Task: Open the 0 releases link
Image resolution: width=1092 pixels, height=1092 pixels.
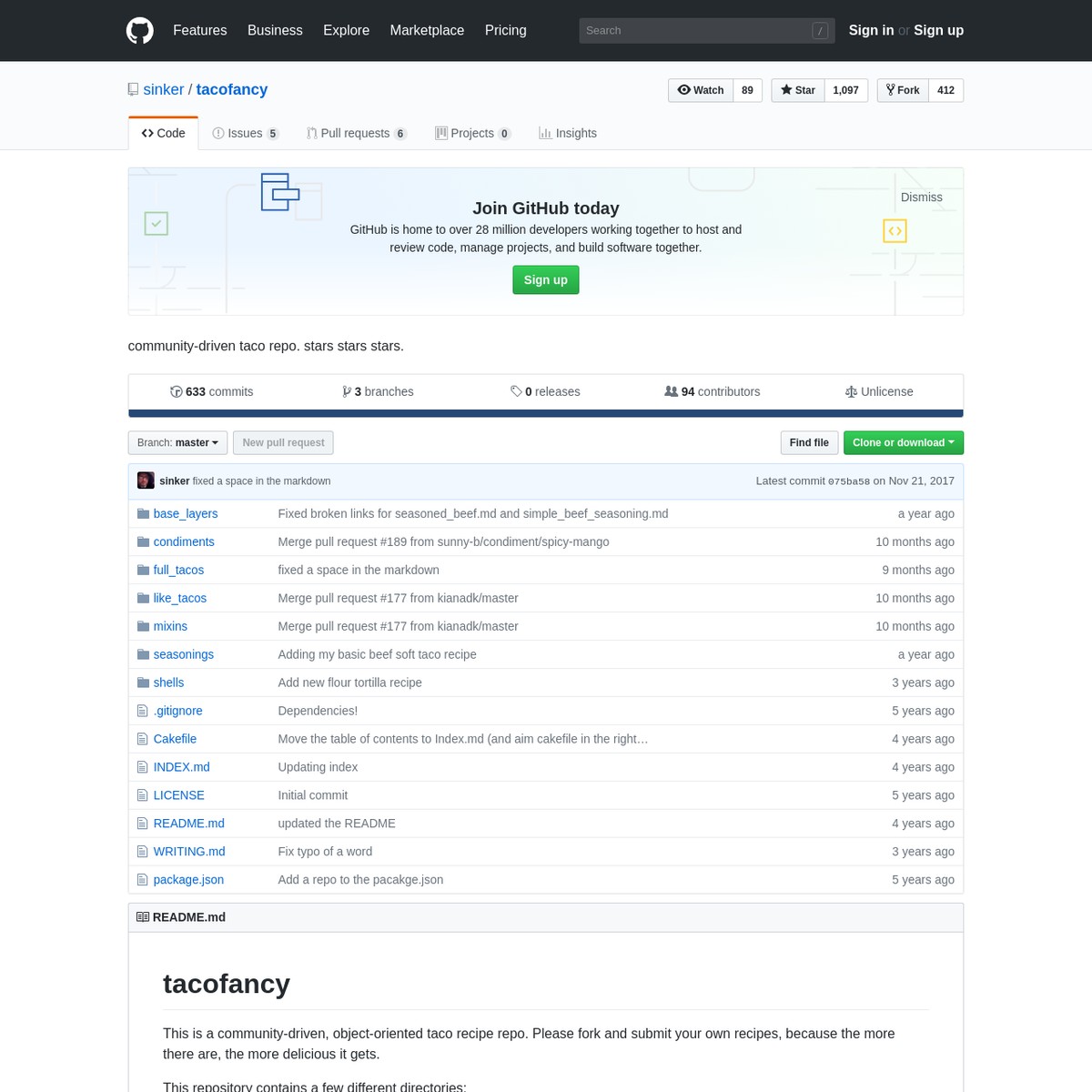Action: tap(546, 391)
